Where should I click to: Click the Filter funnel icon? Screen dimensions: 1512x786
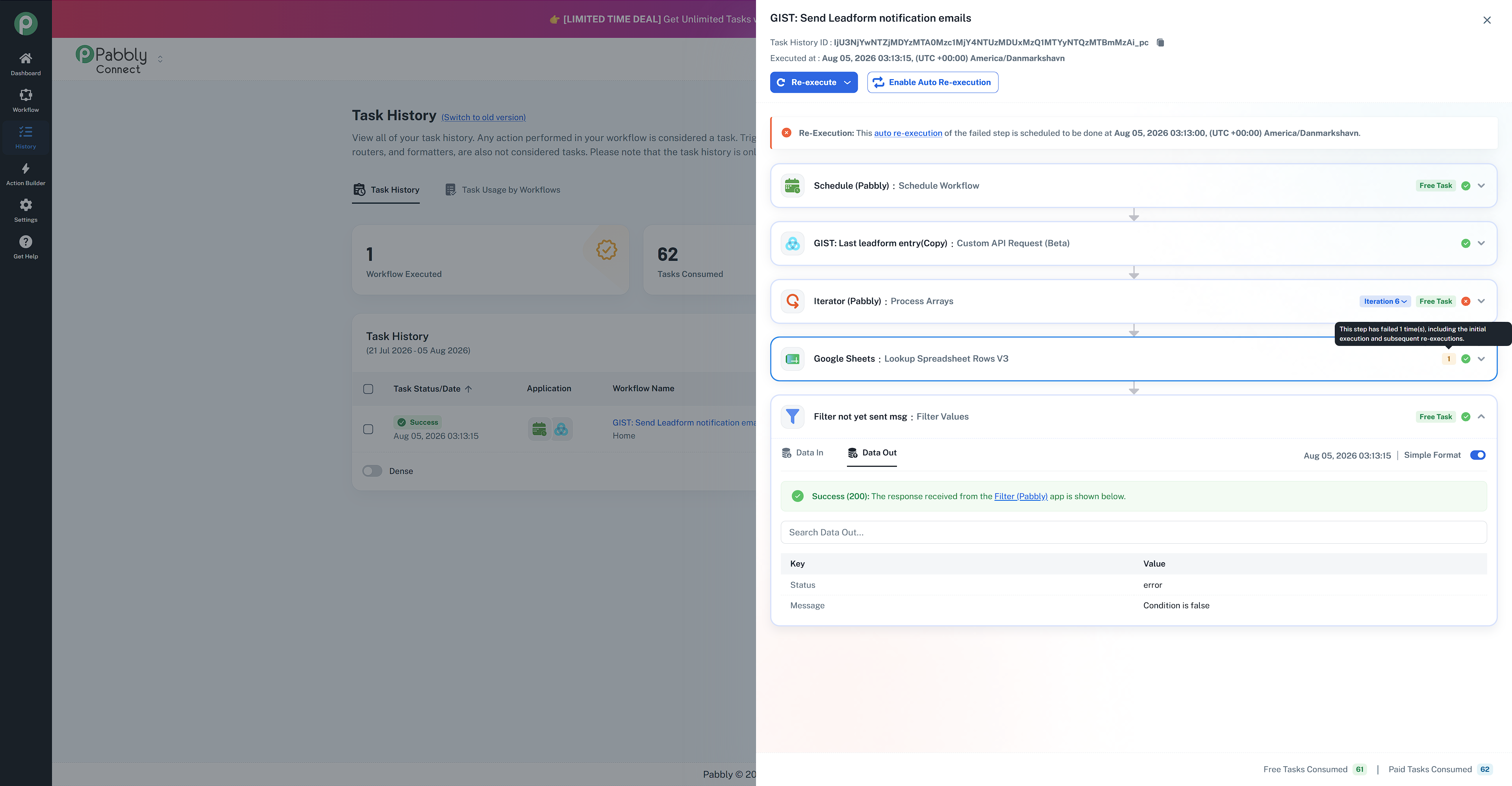[x=792, y=416]
